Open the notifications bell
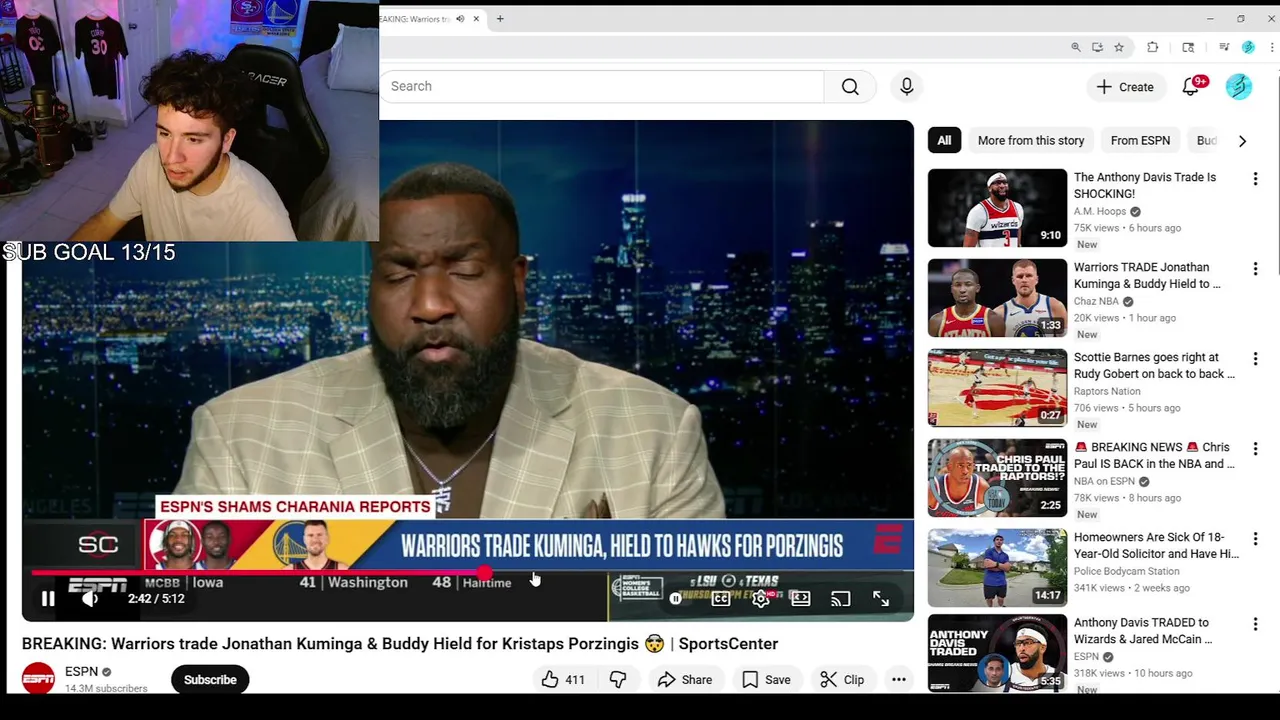The width and height of the screenshot is (1280, 720). (1191, 87)
